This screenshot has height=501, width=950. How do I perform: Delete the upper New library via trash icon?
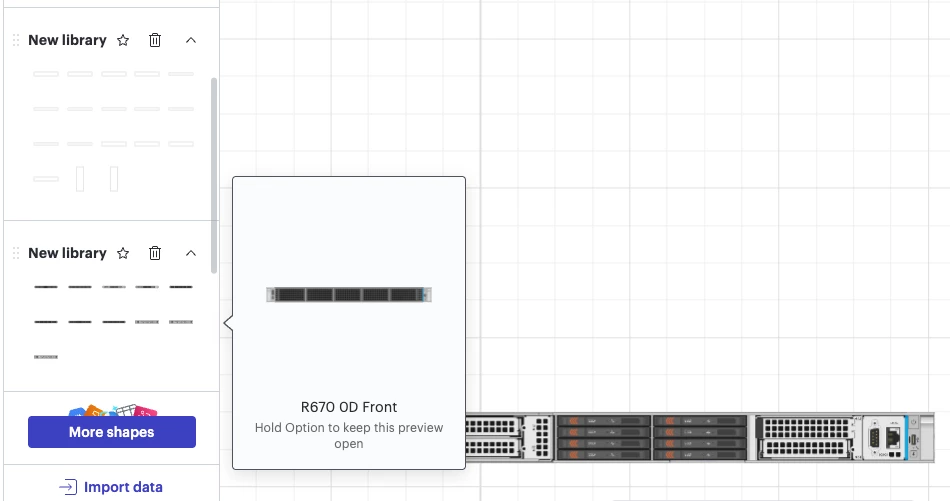point(155,41)
